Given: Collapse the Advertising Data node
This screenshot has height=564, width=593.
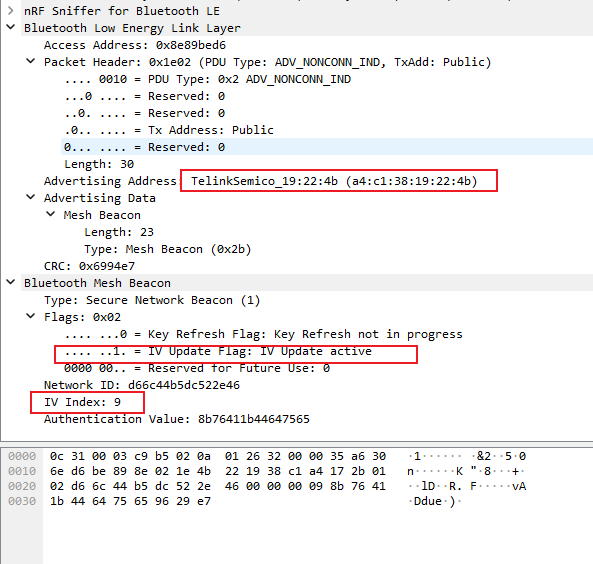Looking at the screenshot, I should (x=30, y=197).
